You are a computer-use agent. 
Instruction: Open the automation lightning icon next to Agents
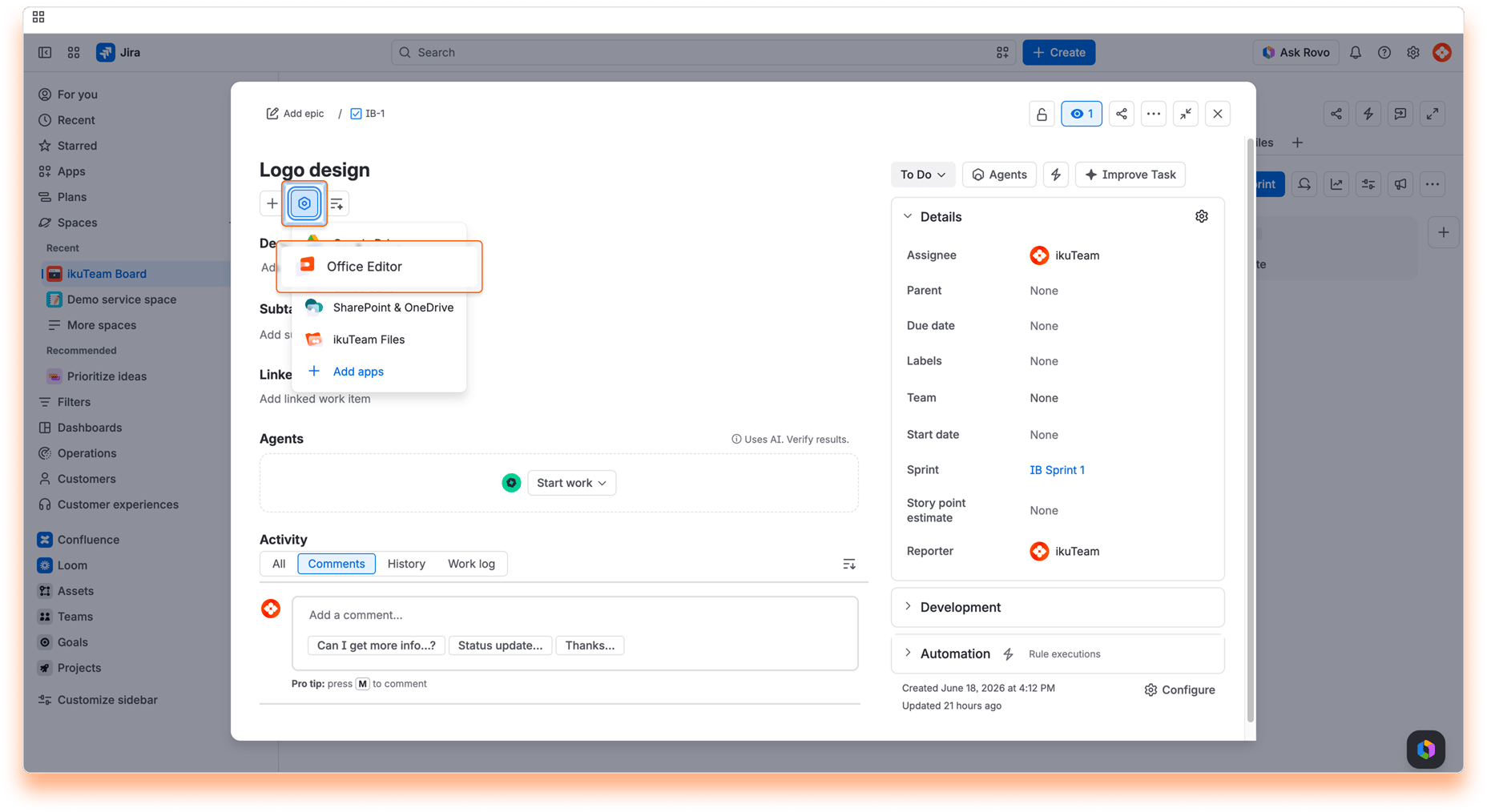1056,175
